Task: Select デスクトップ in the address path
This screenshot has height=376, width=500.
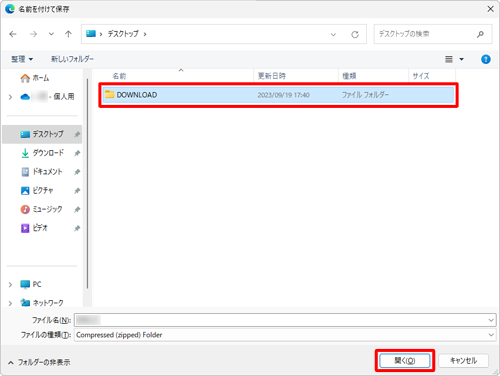Action: 123,34
